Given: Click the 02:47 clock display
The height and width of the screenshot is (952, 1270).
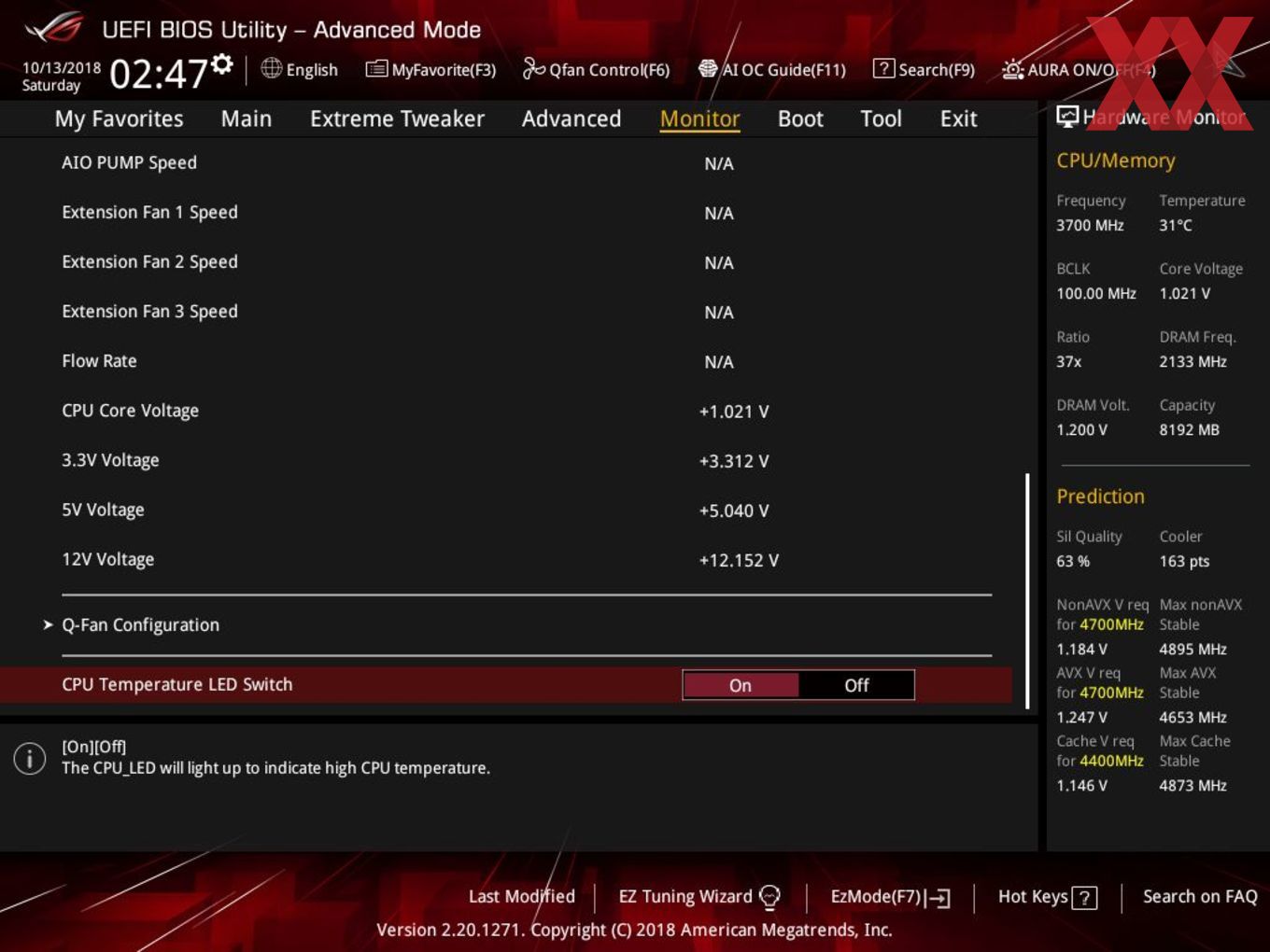Looking at the screenshot, I should 158,73.
